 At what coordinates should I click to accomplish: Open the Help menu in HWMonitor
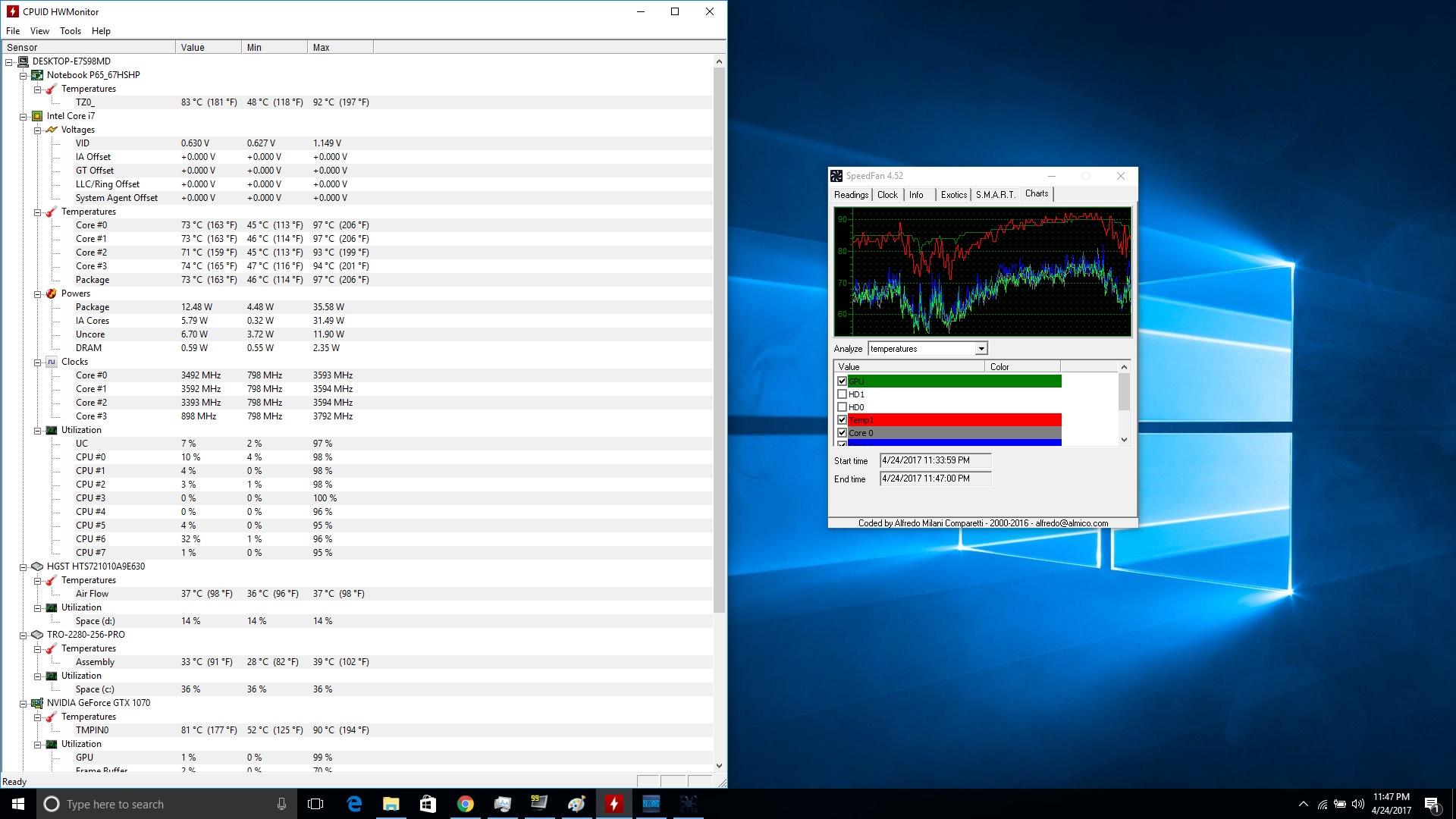point(101,31)
